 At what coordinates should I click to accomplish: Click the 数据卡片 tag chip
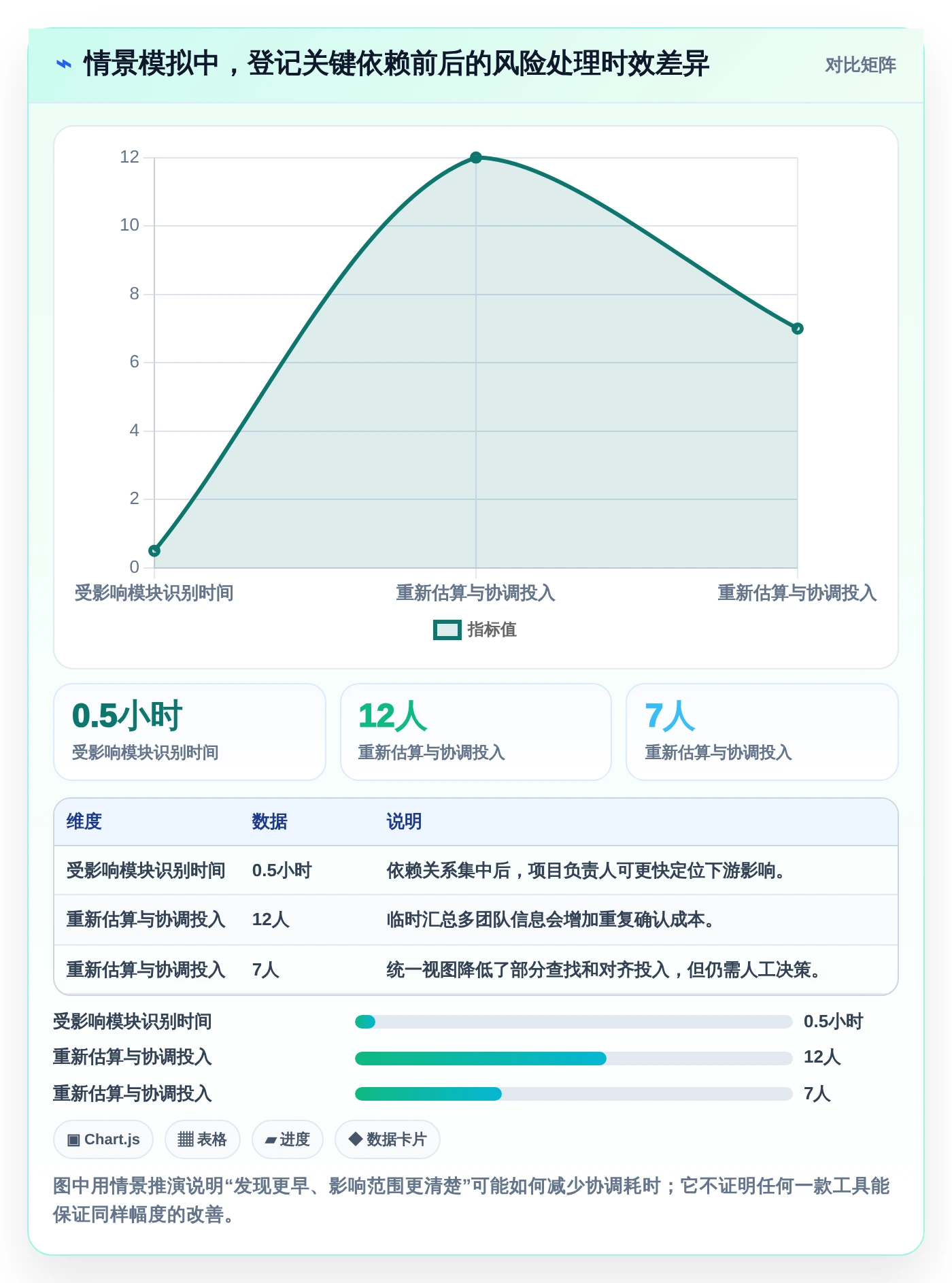(388, 1139)
